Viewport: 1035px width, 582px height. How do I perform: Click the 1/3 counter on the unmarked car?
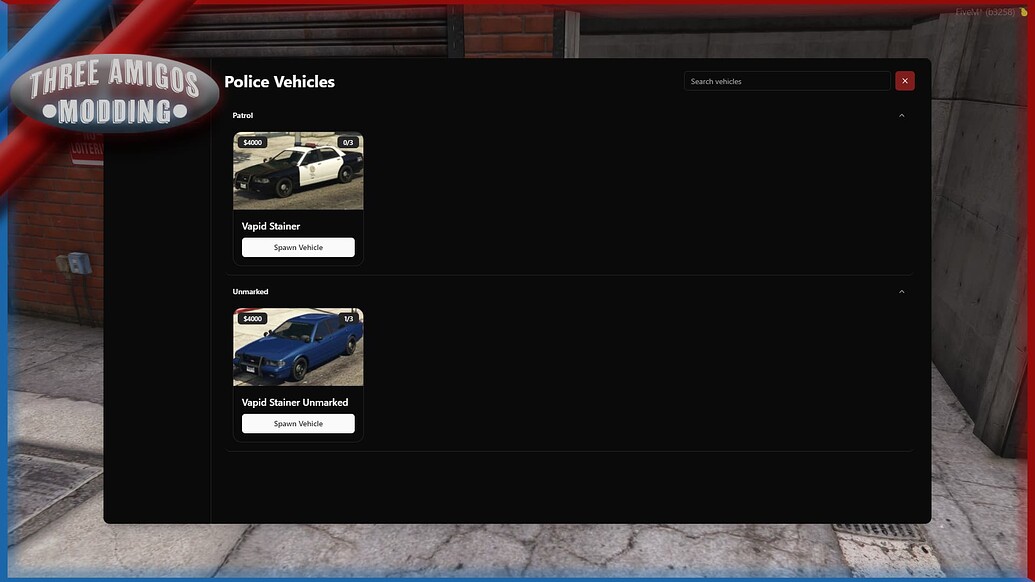[347, 318]
